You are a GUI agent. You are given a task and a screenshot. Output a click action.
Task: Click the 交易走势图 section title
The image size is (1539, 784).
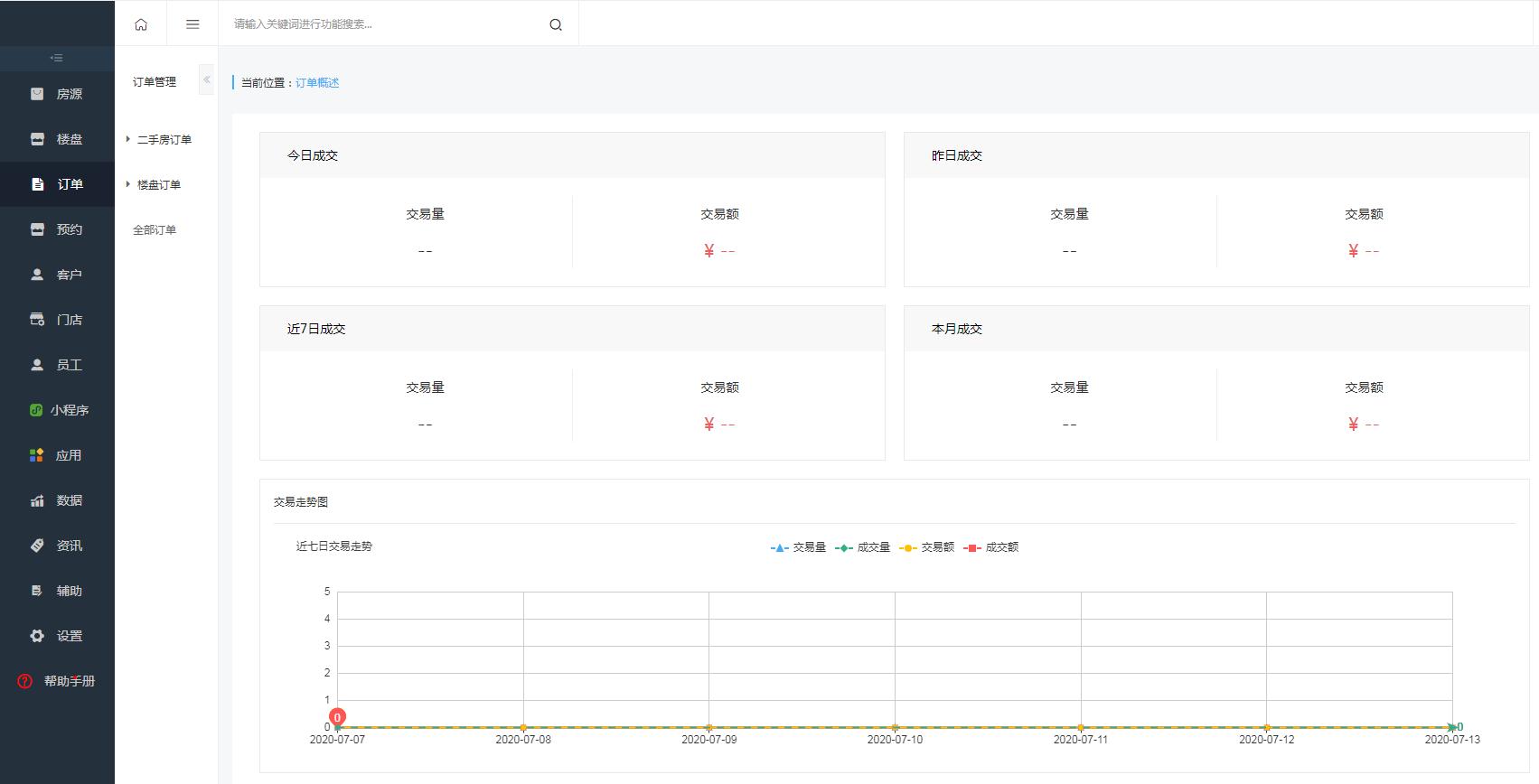point(301,502)
